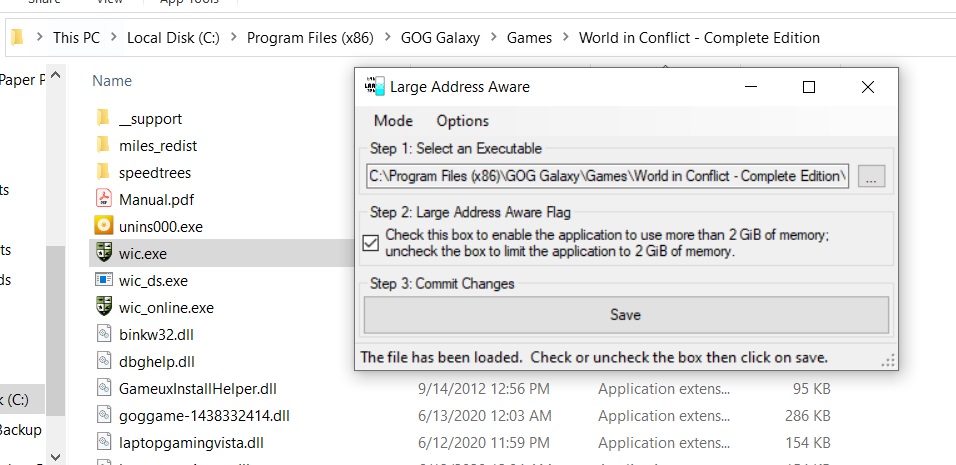The height and width of the screenshot is (465, 956).
Task: Click the binkw32.dll file icon
Action: [104, 334]
